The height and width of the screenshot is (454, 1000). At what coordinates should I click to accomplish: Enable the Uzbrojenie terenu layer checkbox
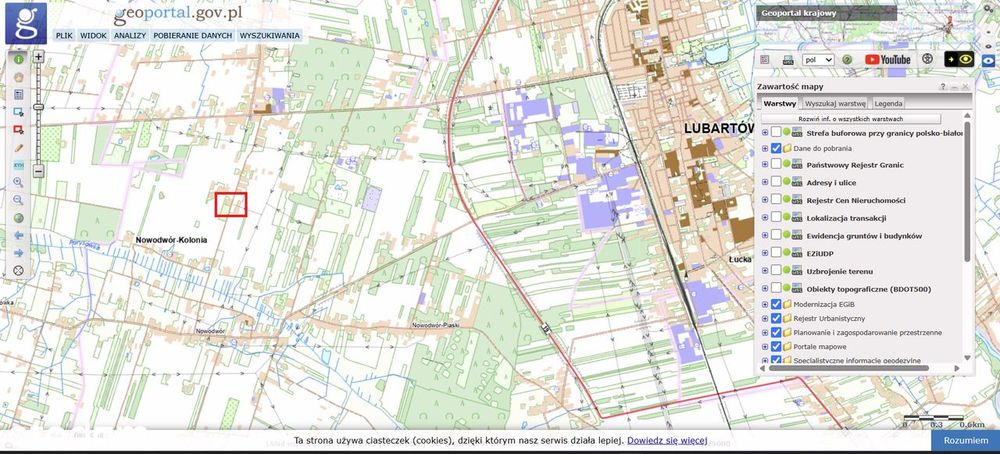(x=776, y=271)
